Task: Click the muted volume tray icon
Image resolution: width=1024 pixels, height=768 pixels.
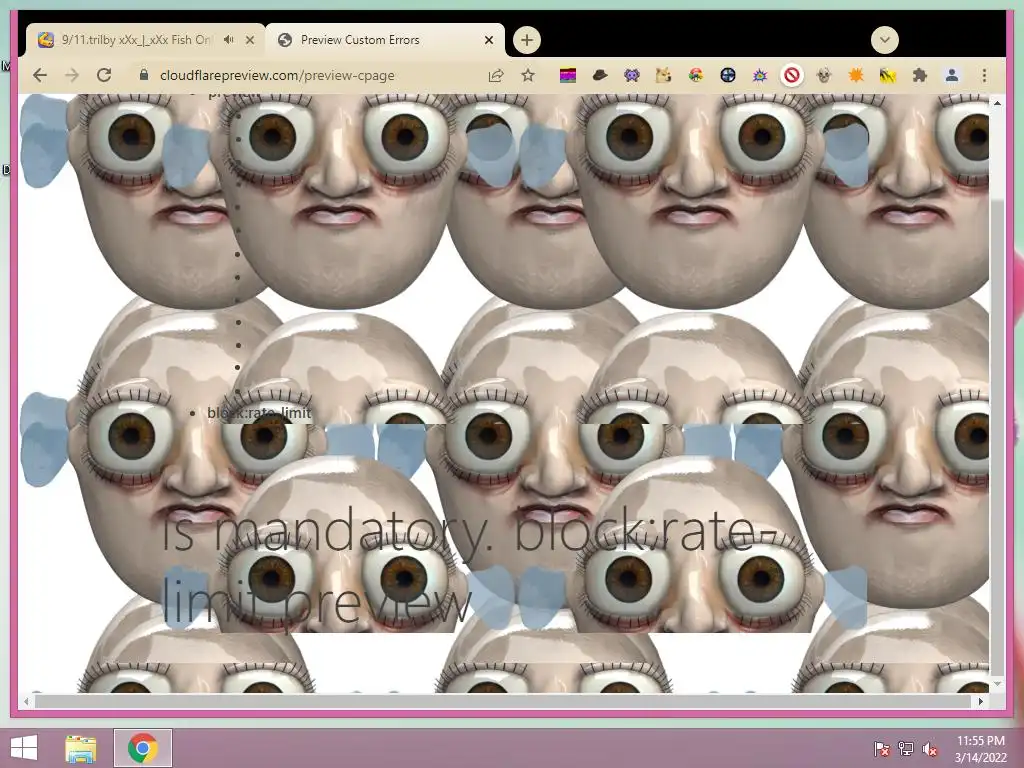Action: (x=930, y=749)
